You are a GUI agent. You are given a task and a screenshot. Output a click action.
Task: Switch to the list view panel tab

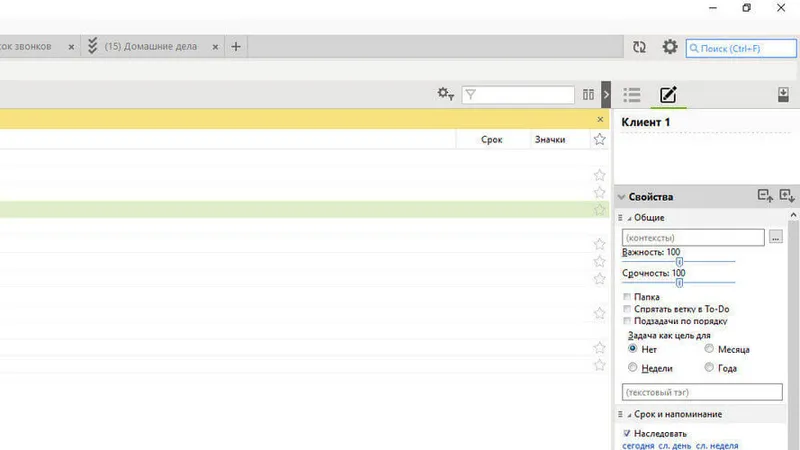[632, 94]
